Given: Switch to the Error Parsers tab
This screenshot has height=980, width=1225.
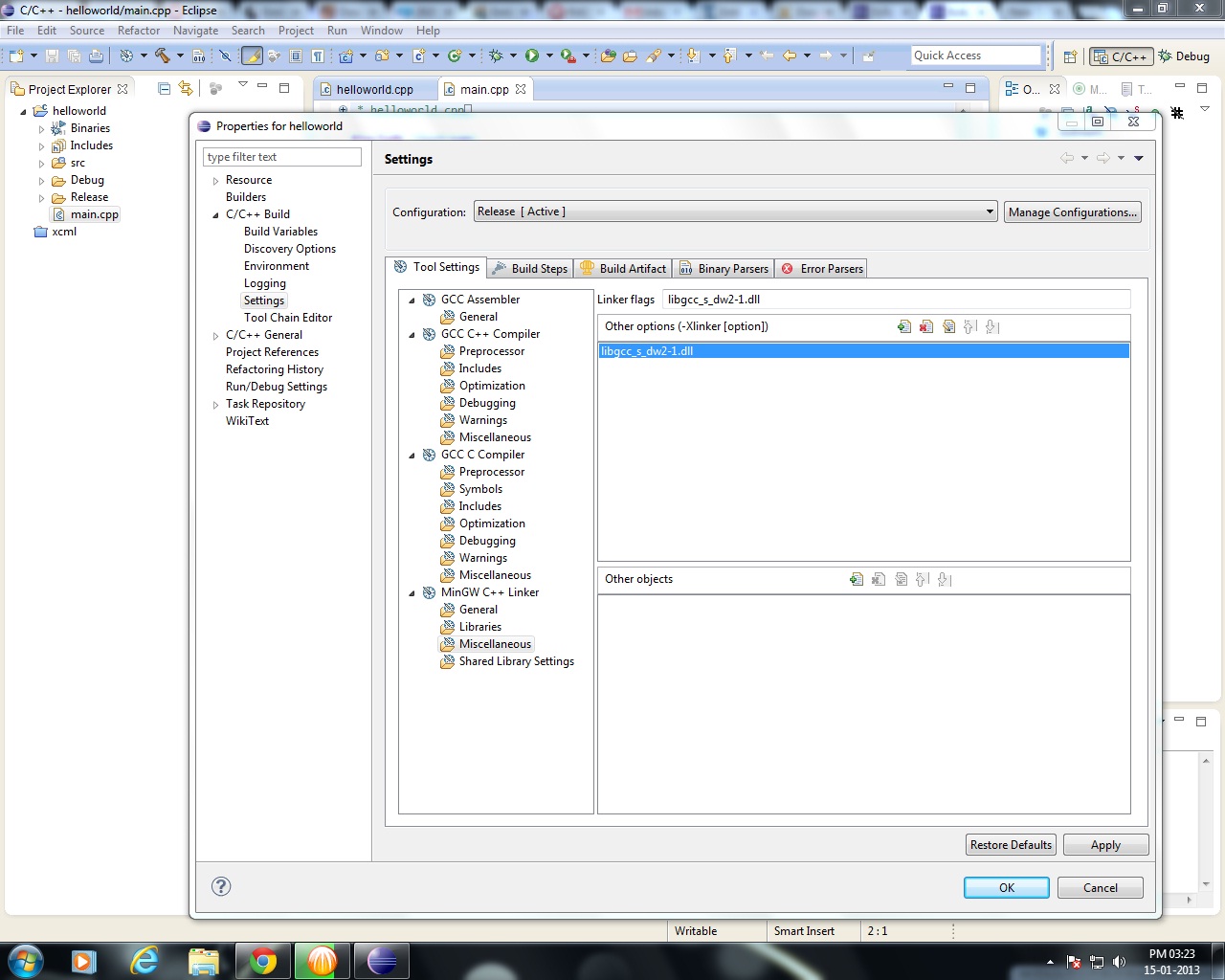Looking at the screenshot, I should coord(822,269).
